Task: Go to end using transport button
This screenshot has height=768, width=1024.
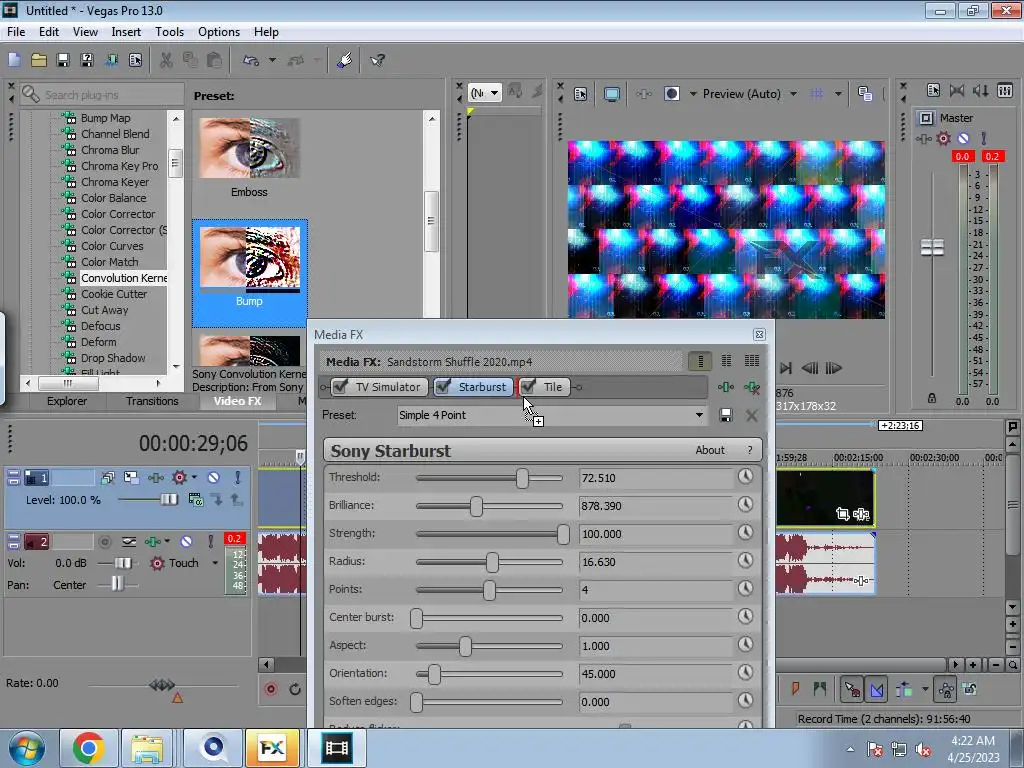Action: click(x=786, y=368)
